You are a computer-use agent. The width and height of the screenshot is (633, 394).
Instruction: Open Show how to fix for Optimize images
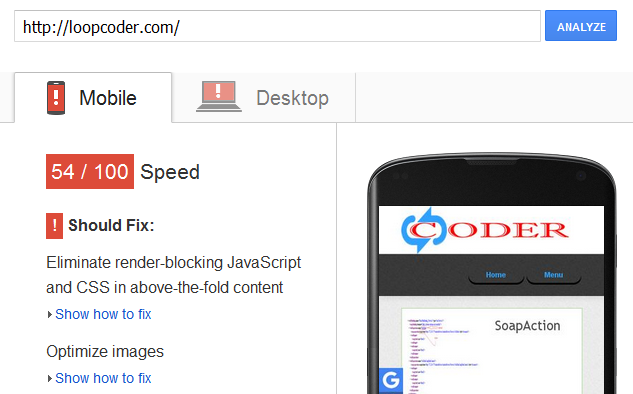[x=103, y=378]
